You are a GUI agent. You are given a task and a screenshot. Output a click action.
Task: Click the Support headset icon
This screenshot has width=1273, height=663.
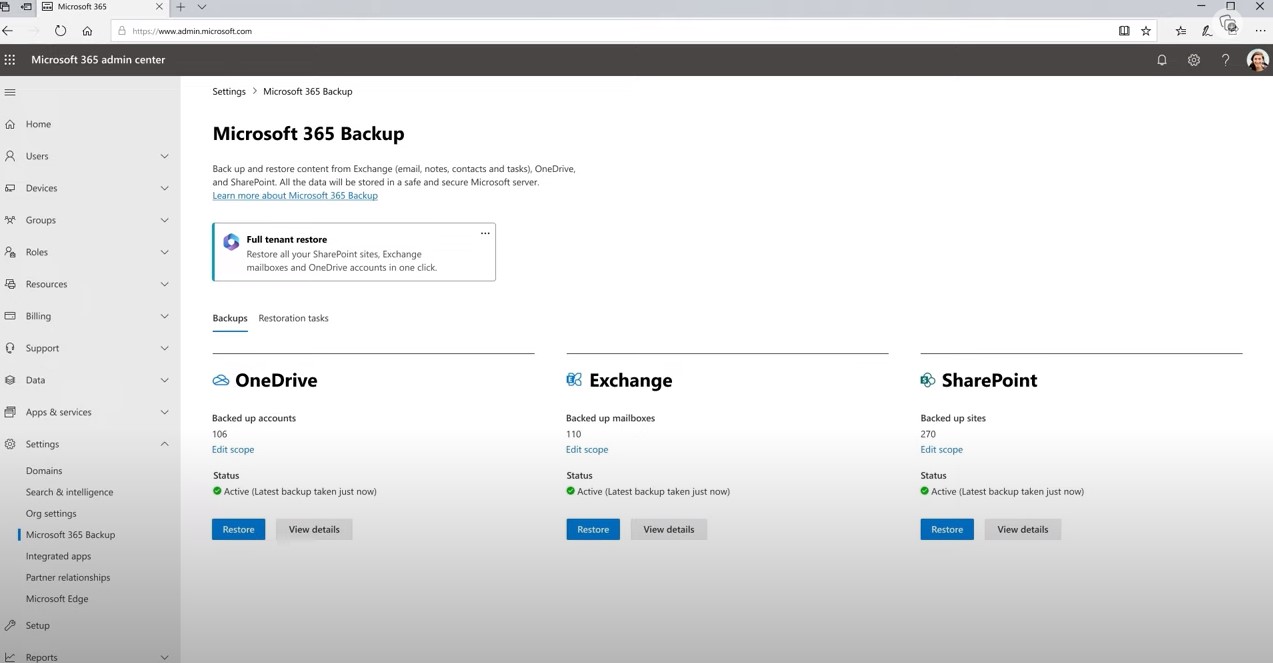click(x=10, y=348)
